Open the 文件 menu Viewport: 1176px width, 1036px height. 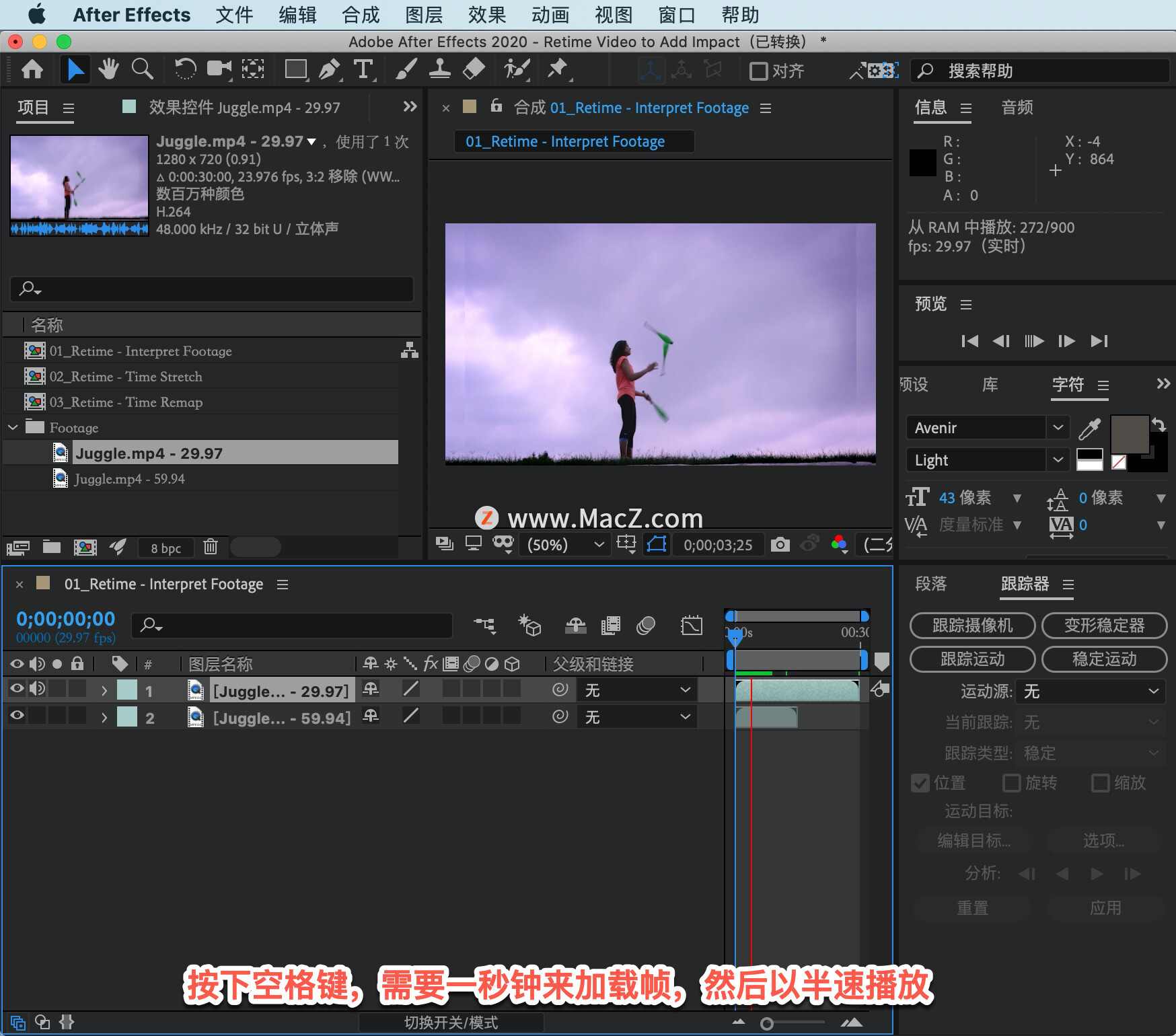point(234,15)
